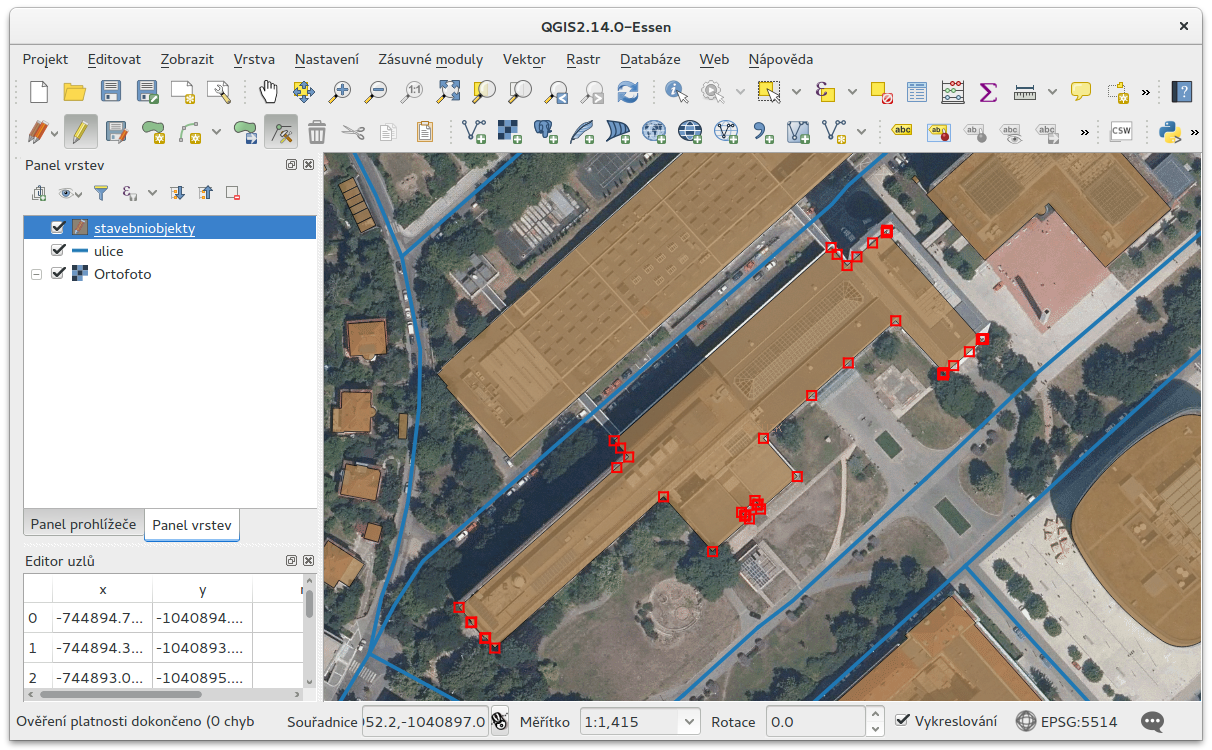Add a raster layer
The image size is (1212, 750).
[510, 131]
